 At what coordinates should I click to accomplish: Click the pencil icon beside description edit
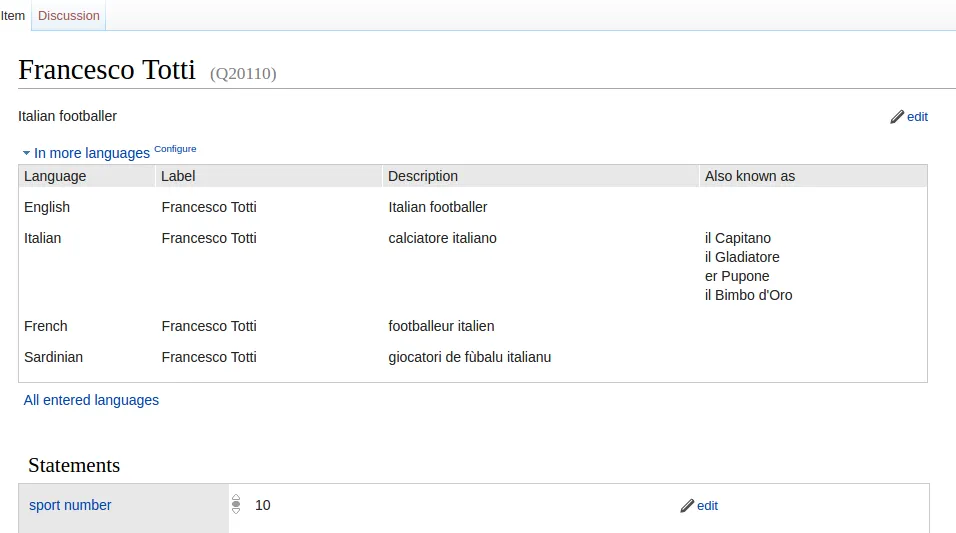(x=897, y=117)
